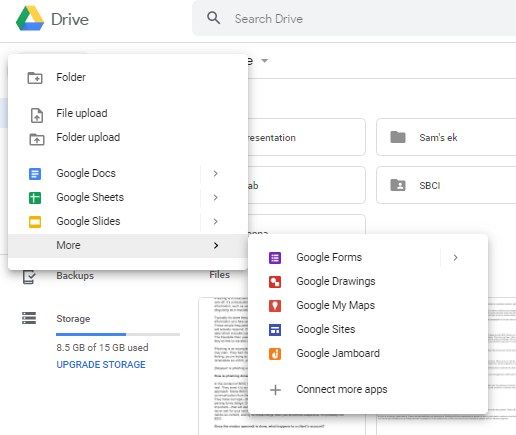
Task: Click the red Google Drawings icon
Action: pyautogui.click(x=275, y=282)
